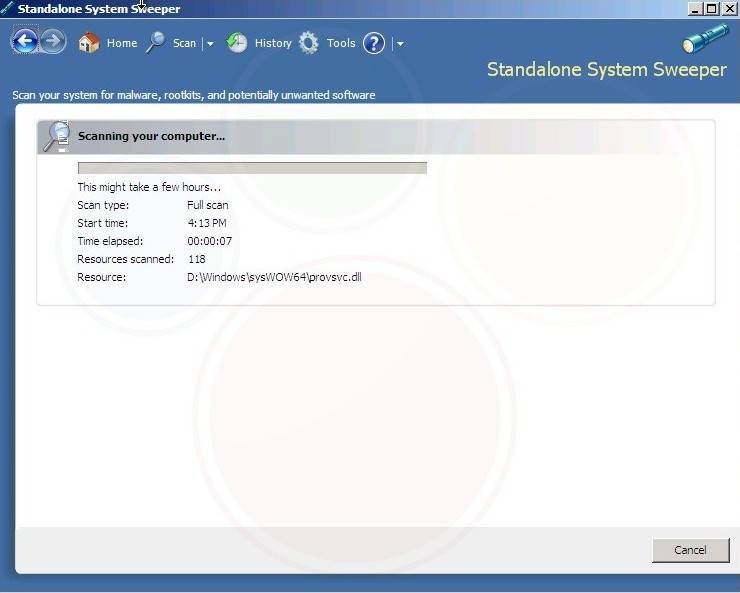740x593 pixels.
Task: Click the scanning magnifier icon in panel header
Action: point(57,136)
